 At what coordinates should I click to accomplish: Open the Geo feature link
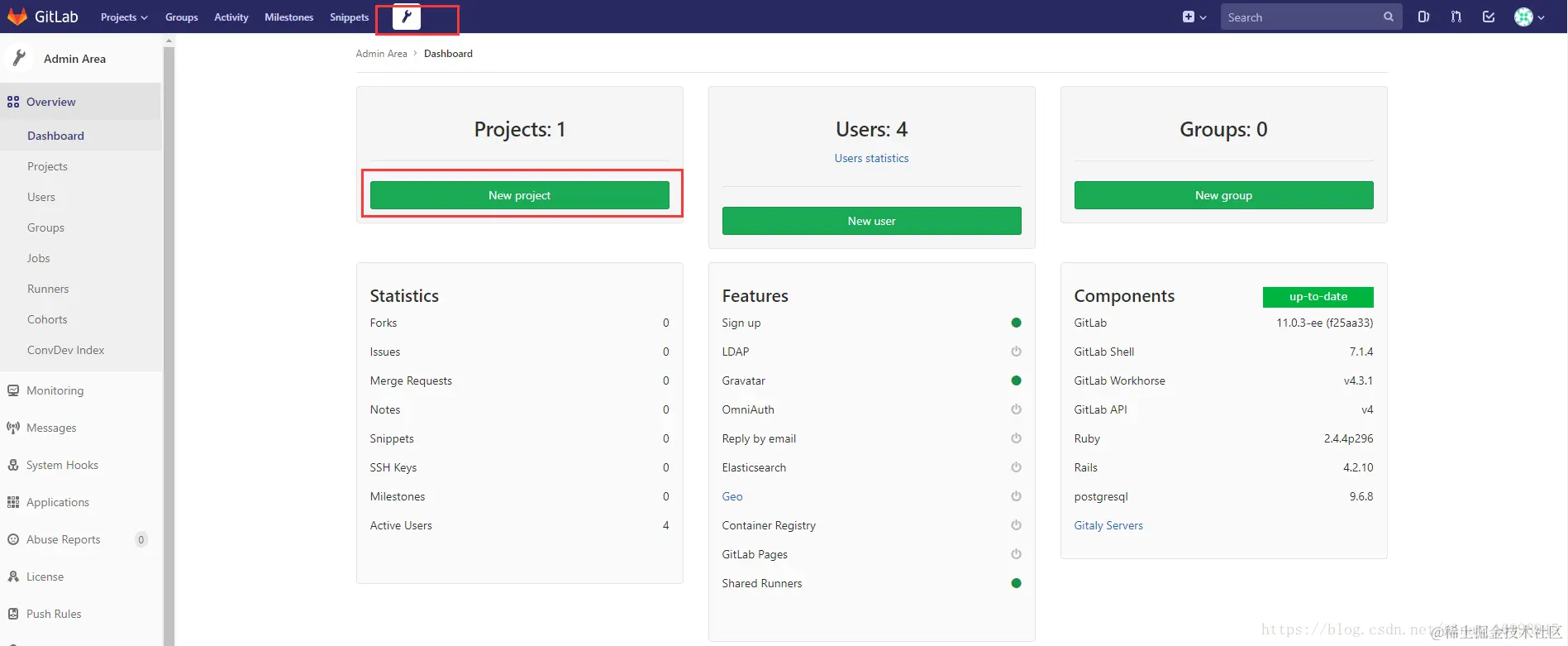coord(732,496)
